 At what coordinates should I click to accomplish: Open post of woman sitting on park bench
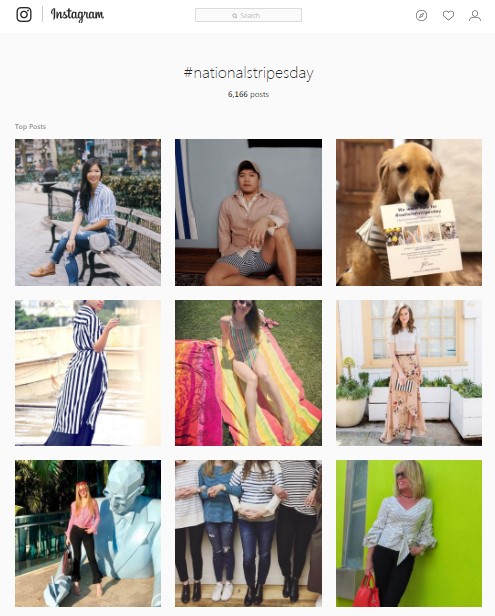point(88,212)
